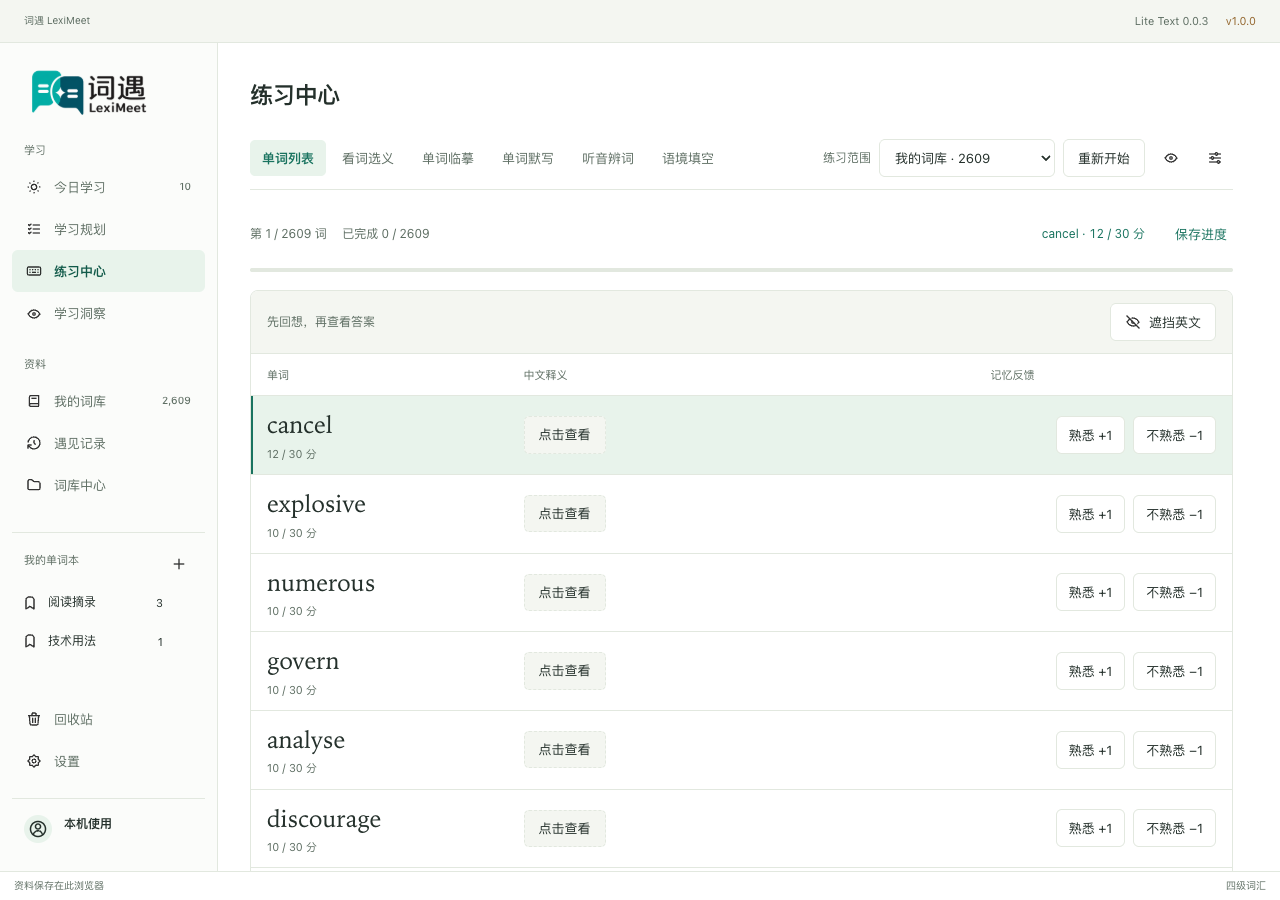The image size is (1280, 900).
Task: Toggle the eye visibility button beside 重新开始
Action: coord(1171,158)
